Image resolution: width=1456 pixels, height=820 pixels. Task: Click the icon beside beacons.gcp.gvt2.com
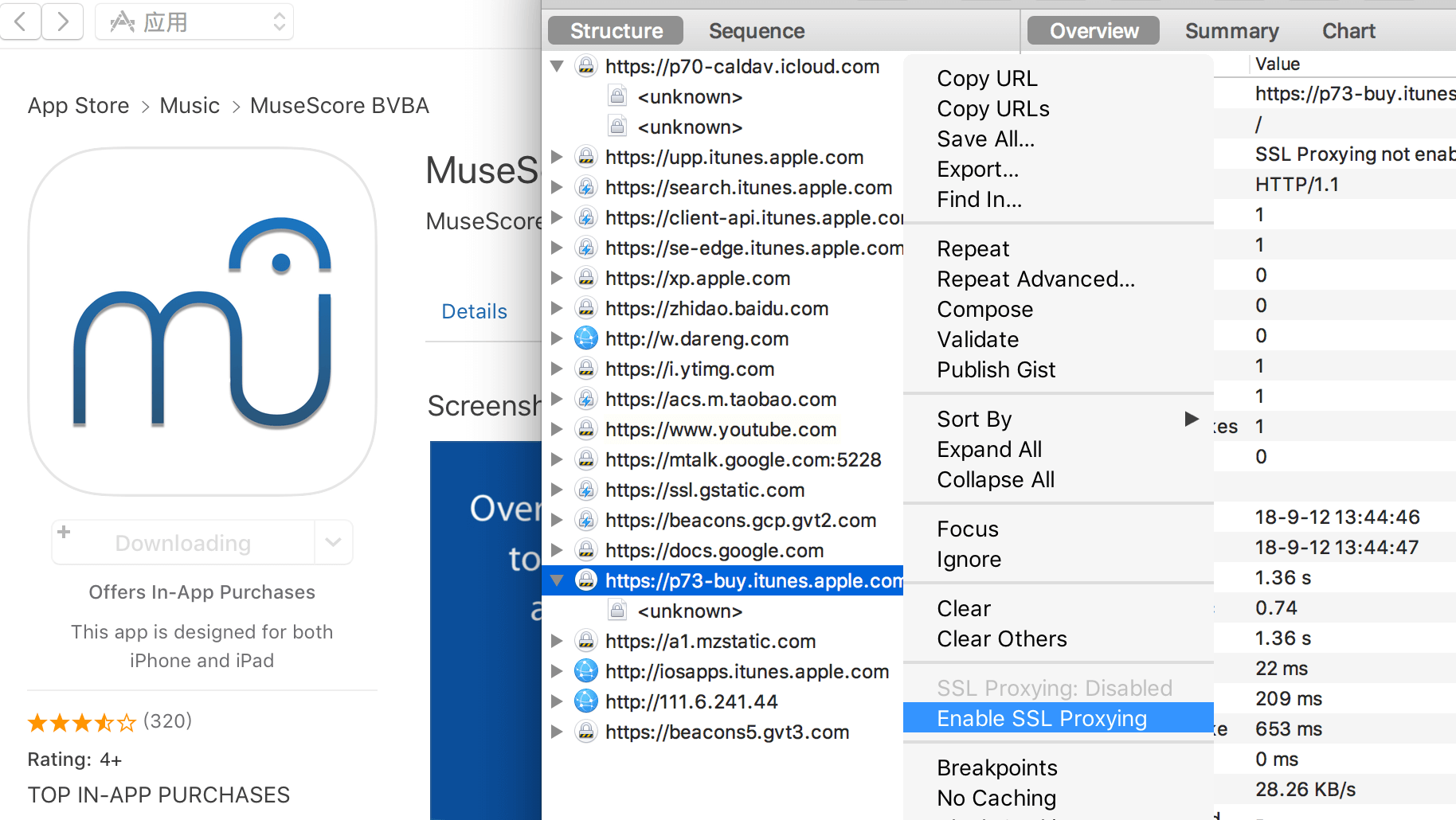[586, 520]
